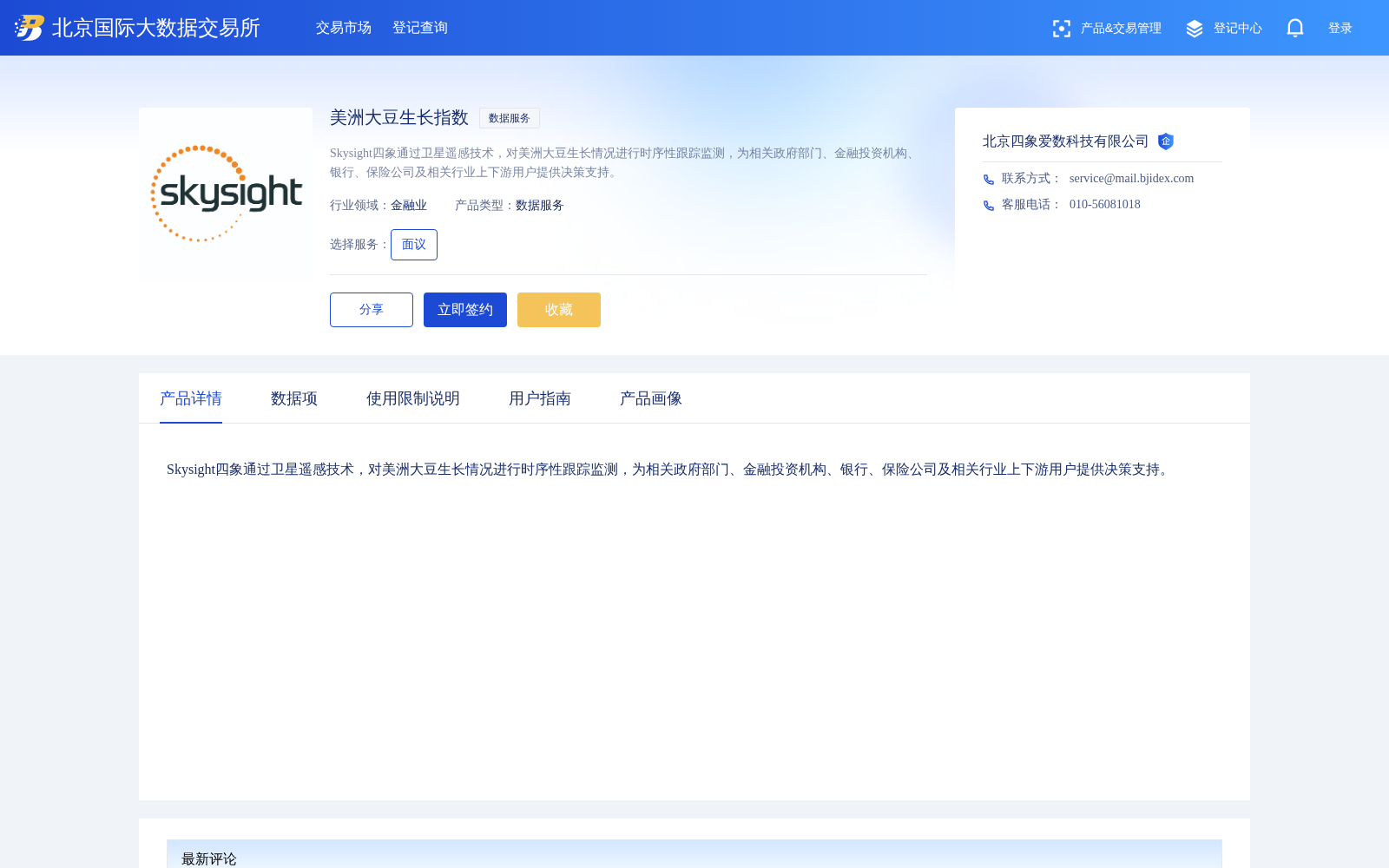Click the 最新评论 section header
1389x868 pixels.
[694, 854]
